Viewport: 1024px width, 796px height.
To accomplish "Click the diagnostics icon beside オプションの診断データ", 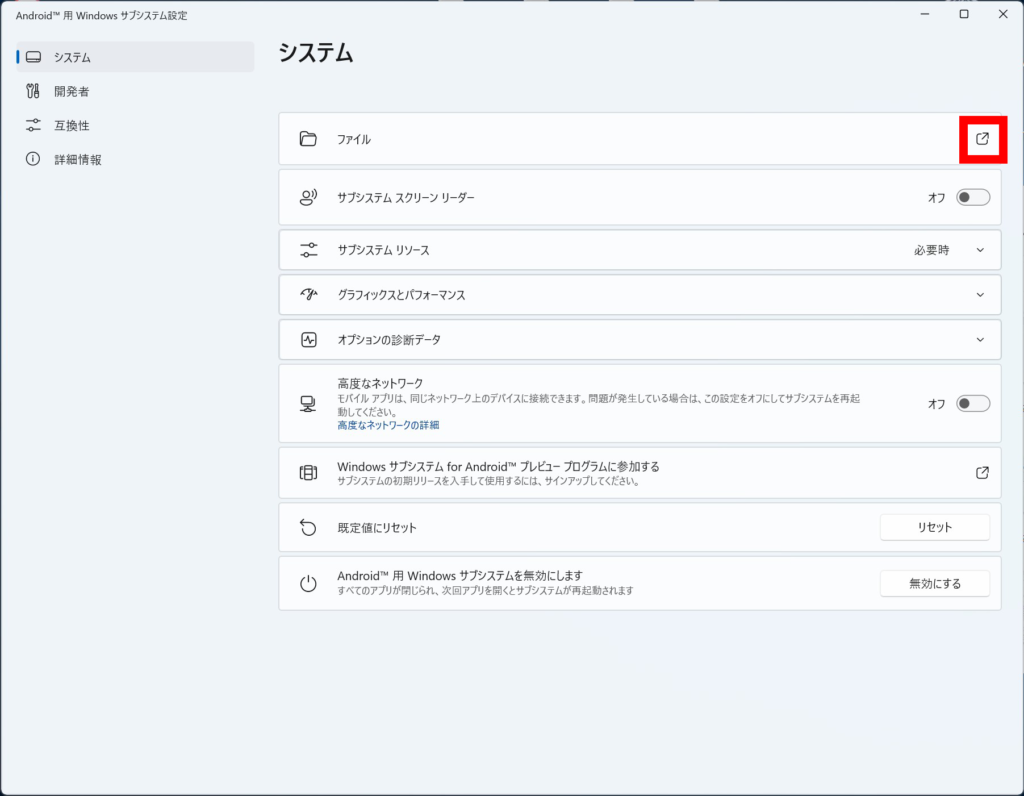I will coord(308,340).
